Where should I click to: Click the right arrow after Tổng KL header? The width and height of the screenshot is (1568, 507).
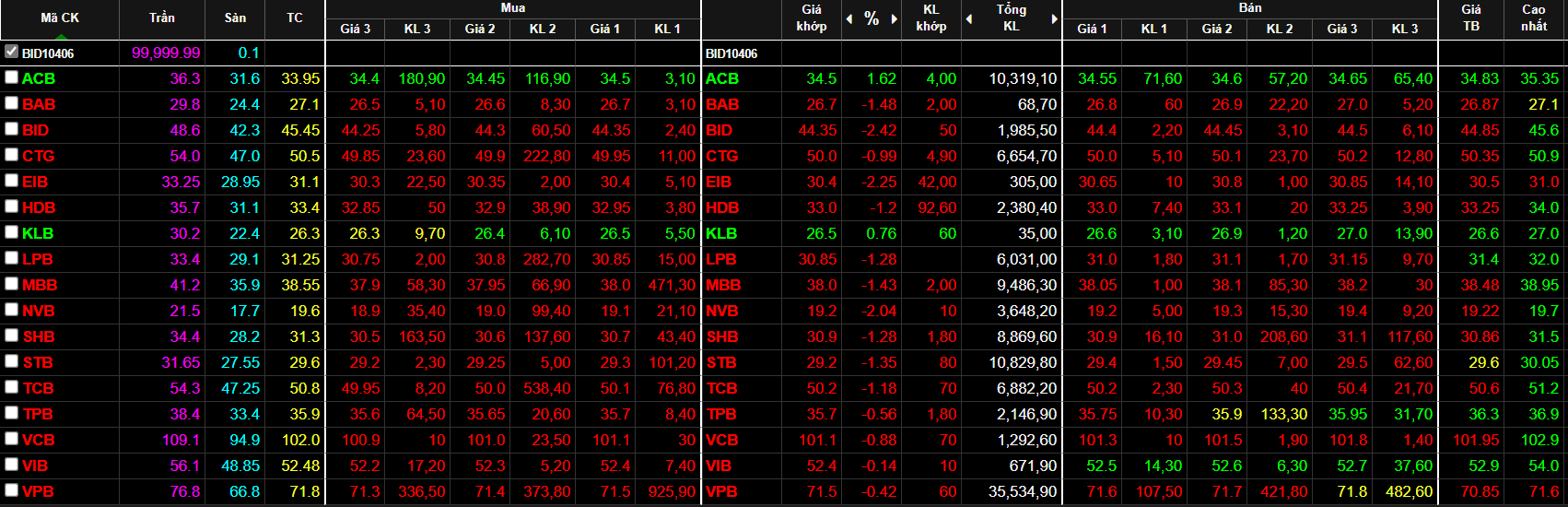1054,18
